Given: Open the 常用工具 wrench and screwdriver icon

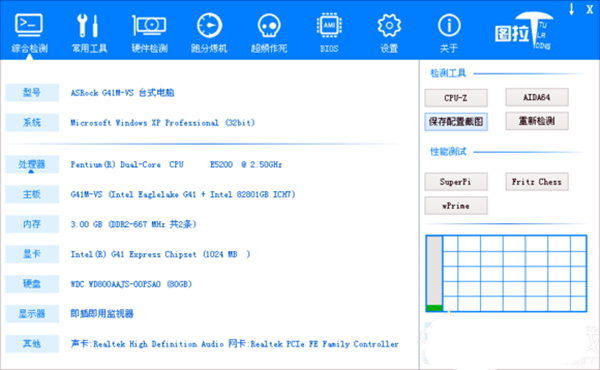Looking at the screenshot, I should (x=88, y=25).
